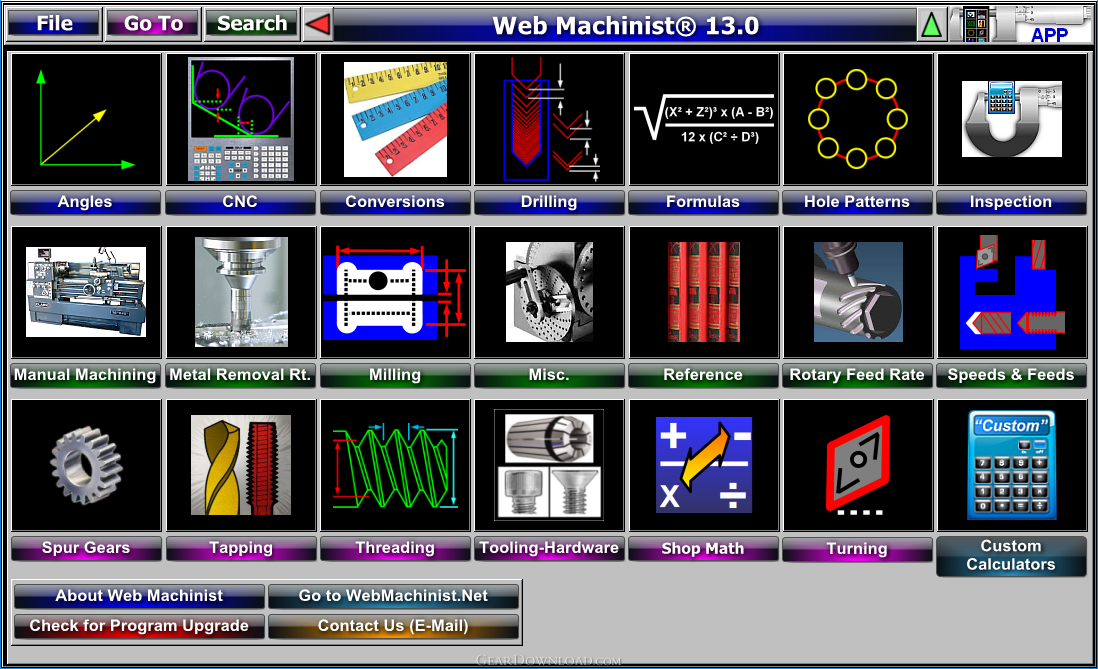This screenshot has height=669, width=1098.
Task: Click the Custom Calculators label button
Action: point(1011,556)
